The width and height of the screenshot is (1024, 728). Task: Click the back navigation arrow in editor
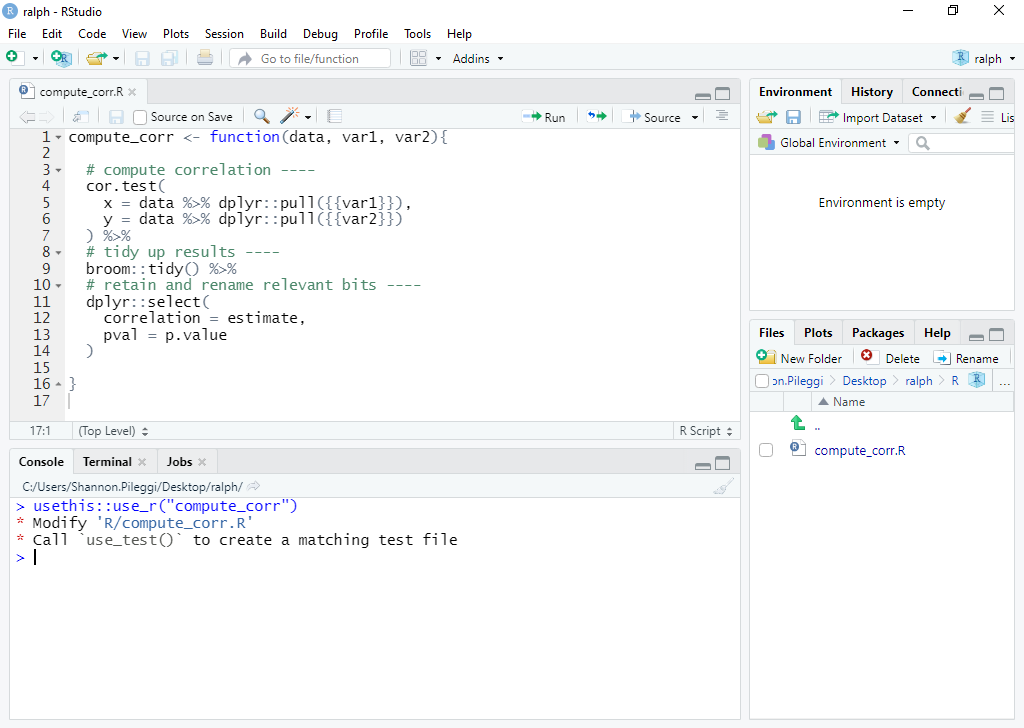click(x=27, y=117)
